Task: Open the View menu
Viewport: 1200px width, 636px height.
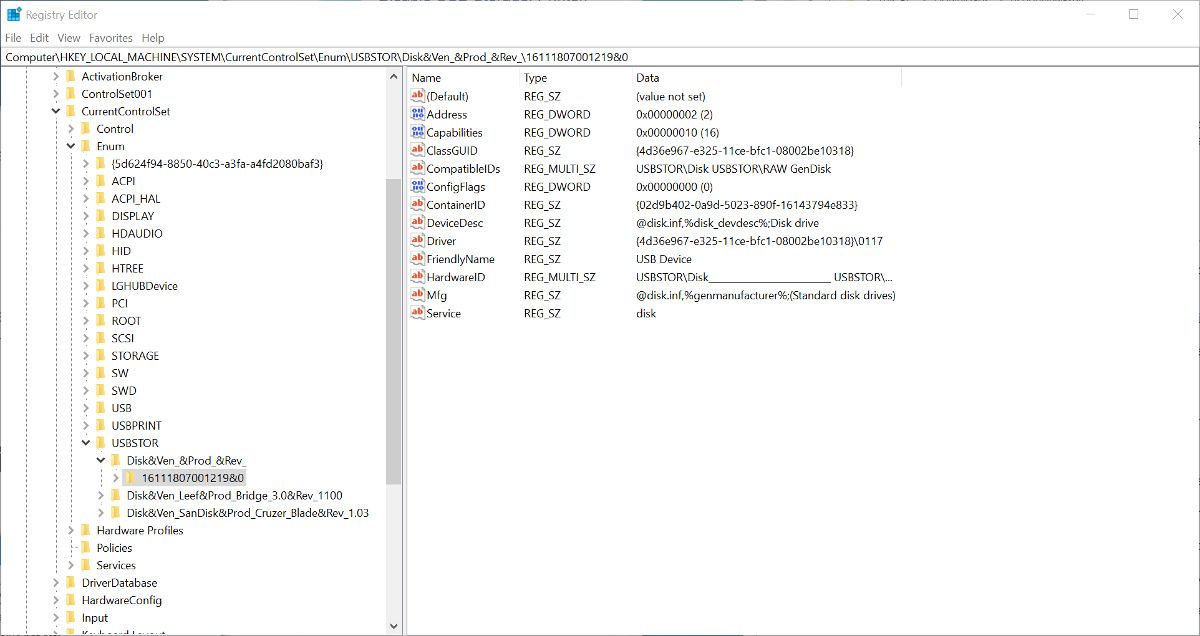Action: tap(69, 38)
